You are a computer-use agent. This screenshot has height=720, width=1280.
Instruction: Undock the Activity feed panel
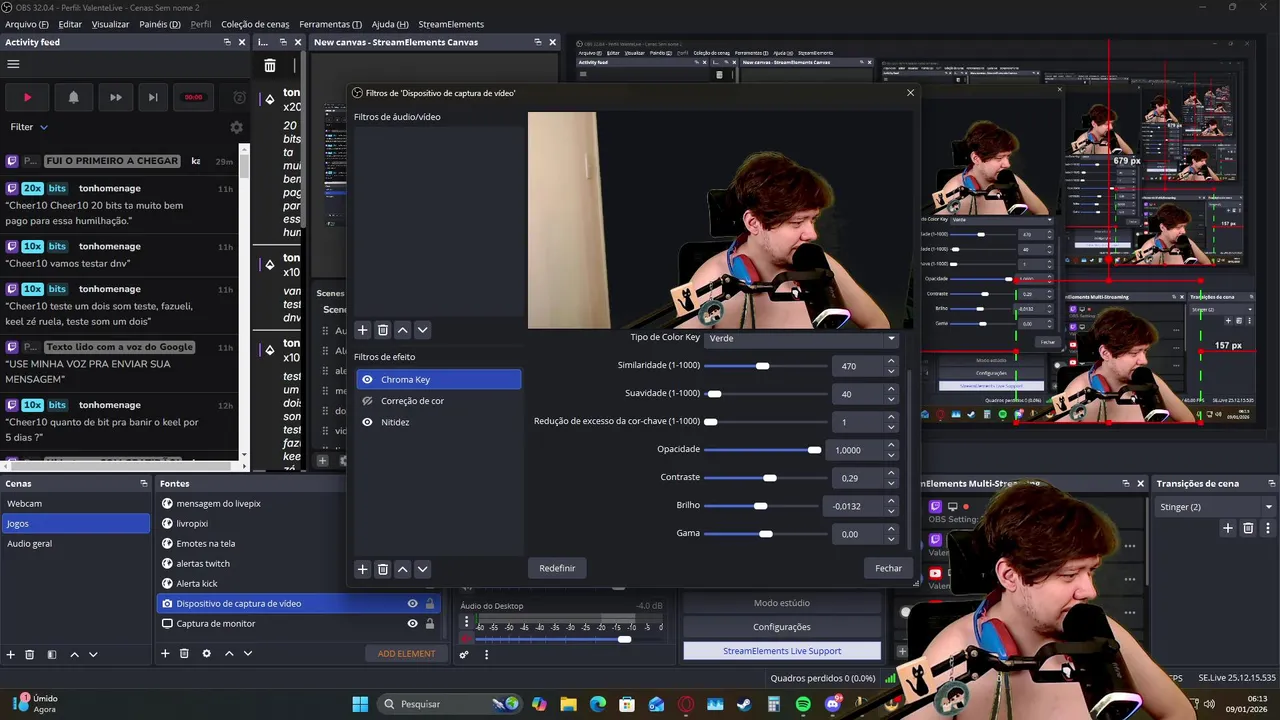227,42
